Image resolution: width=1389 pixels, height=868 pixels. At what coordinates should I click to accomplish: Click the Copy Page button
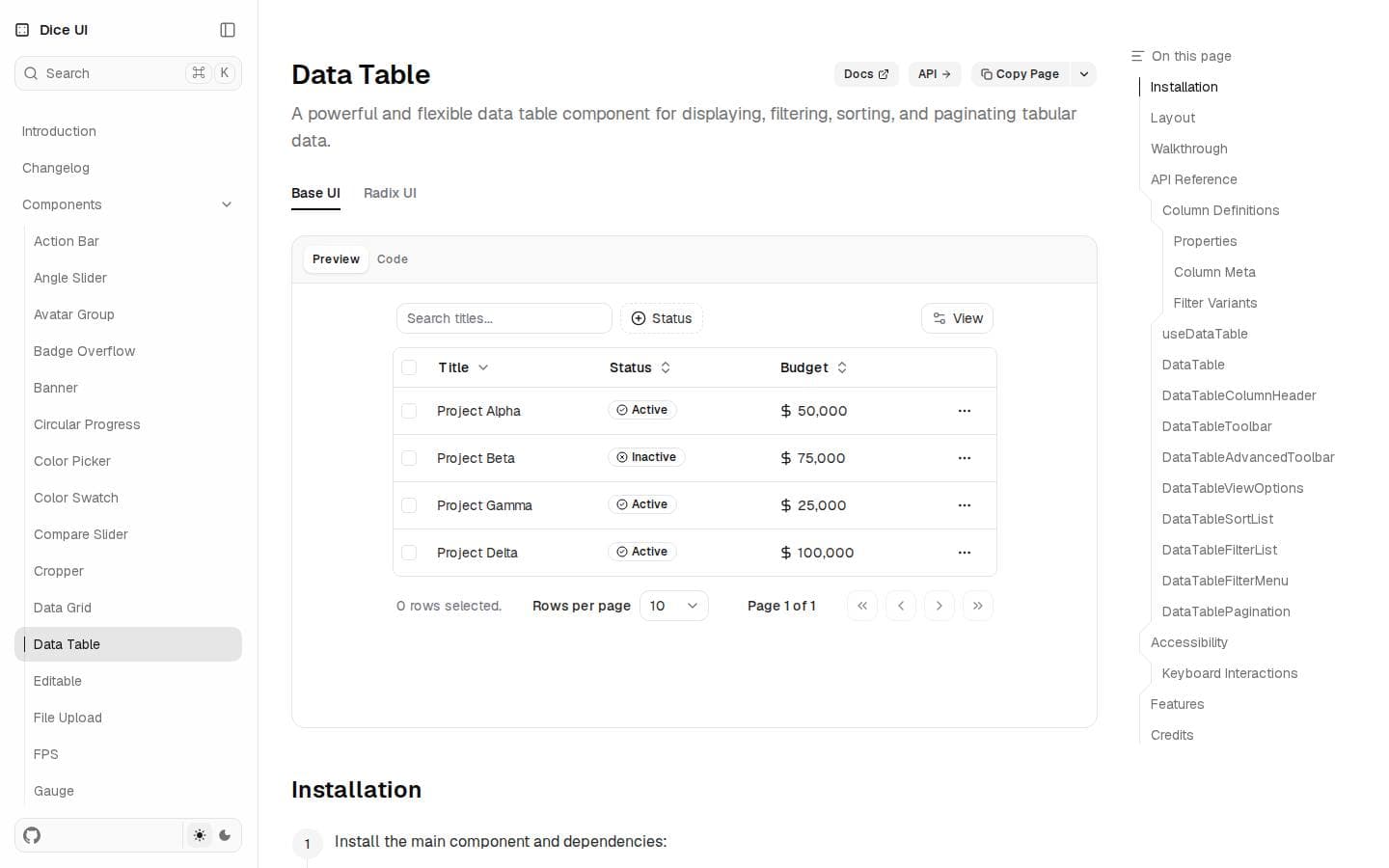1021,74
